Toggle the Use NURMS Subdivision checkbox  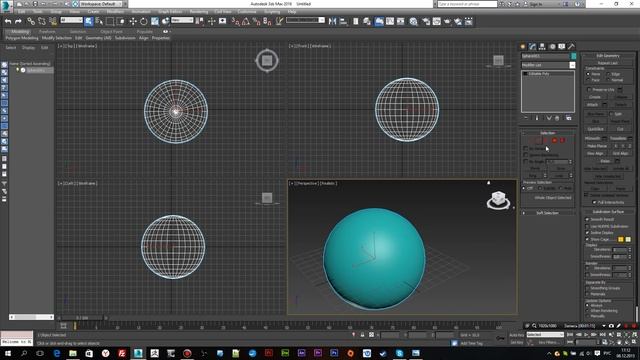[587, 226]
